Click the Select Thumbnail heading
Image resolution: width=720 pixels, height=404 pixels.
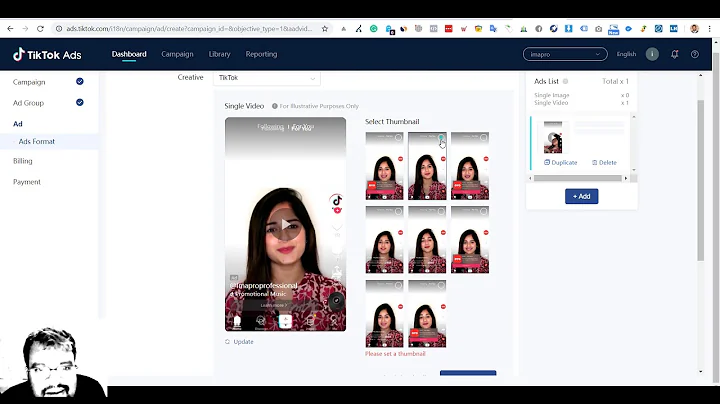pyautogui.click(x=392, y=122)
